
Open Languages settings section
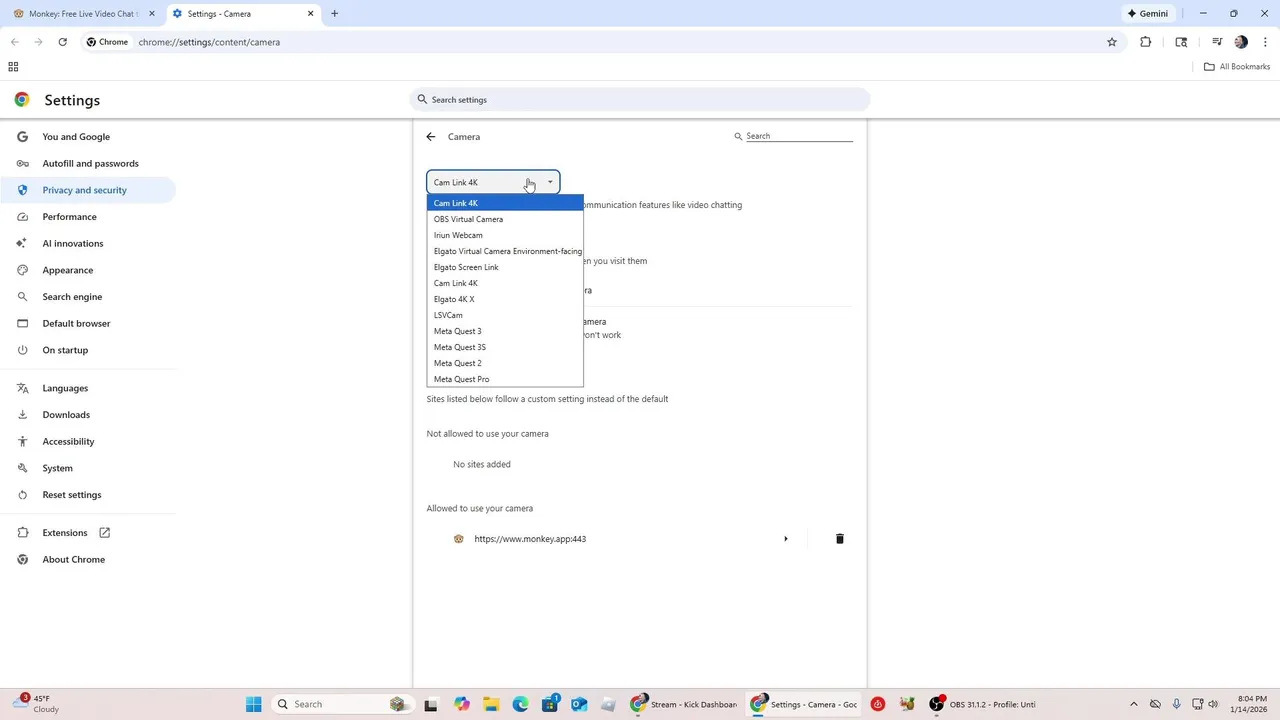pyautogui.click(x=88, y=388)
